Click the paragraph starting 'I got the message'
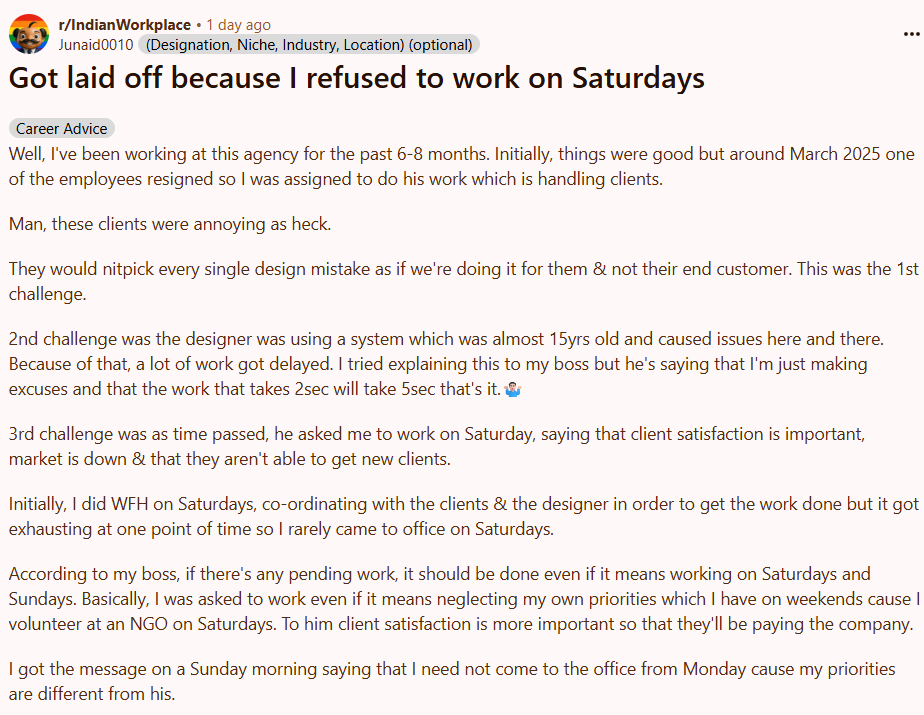The height and width of the screenshot is (715, 924). [450, 681]
